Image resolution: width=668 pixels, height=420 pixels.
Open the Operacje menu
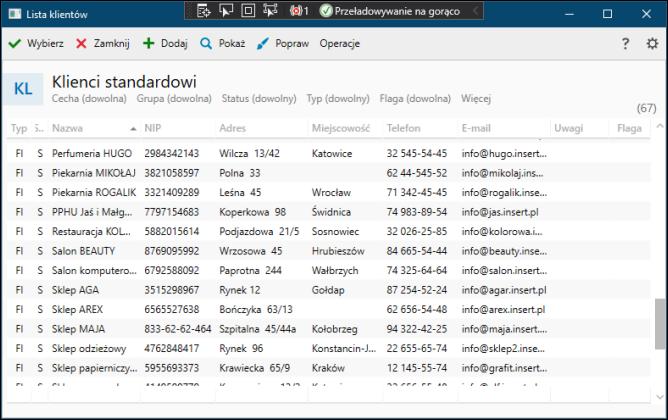[x=340, y=43]
